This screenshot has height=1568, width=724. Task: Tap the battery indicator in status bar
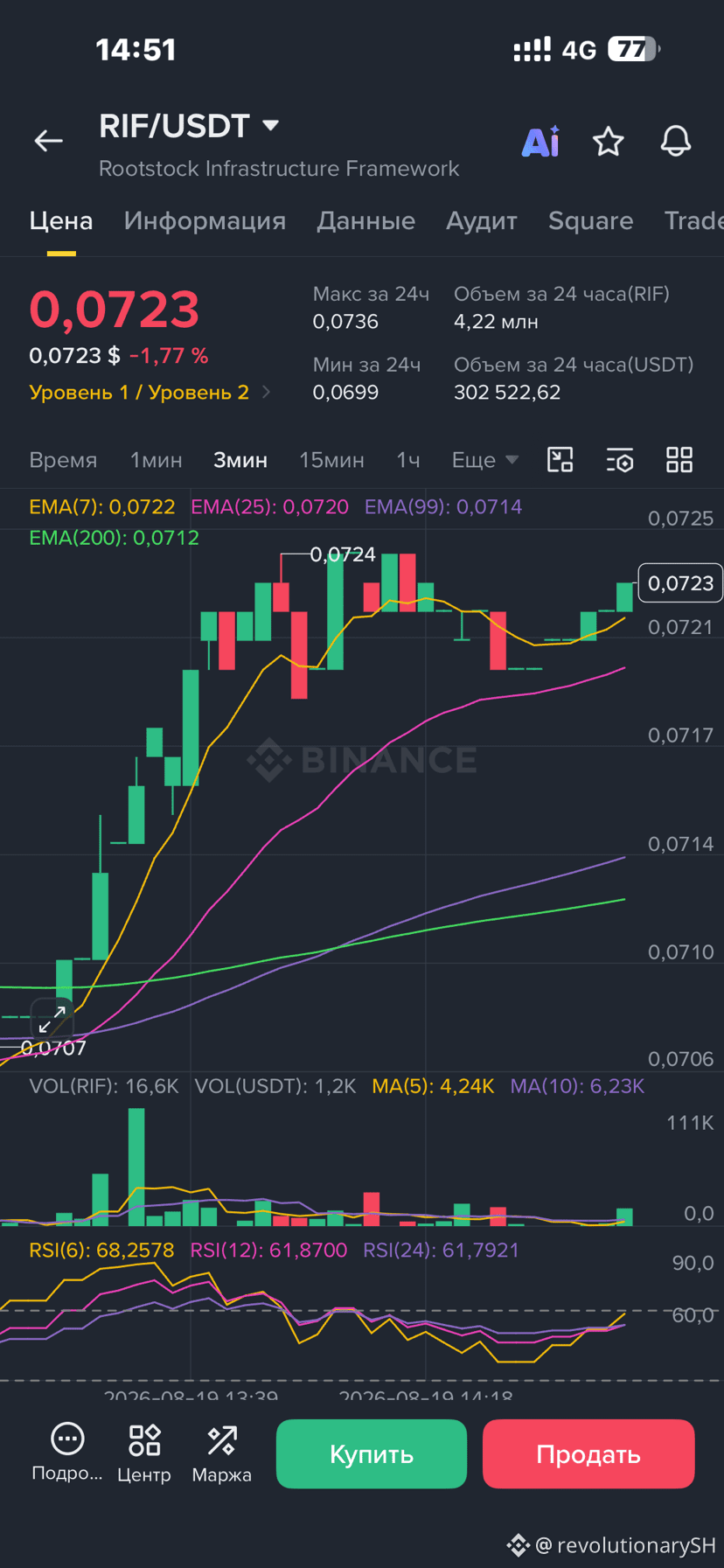click(x=633, y=49)
